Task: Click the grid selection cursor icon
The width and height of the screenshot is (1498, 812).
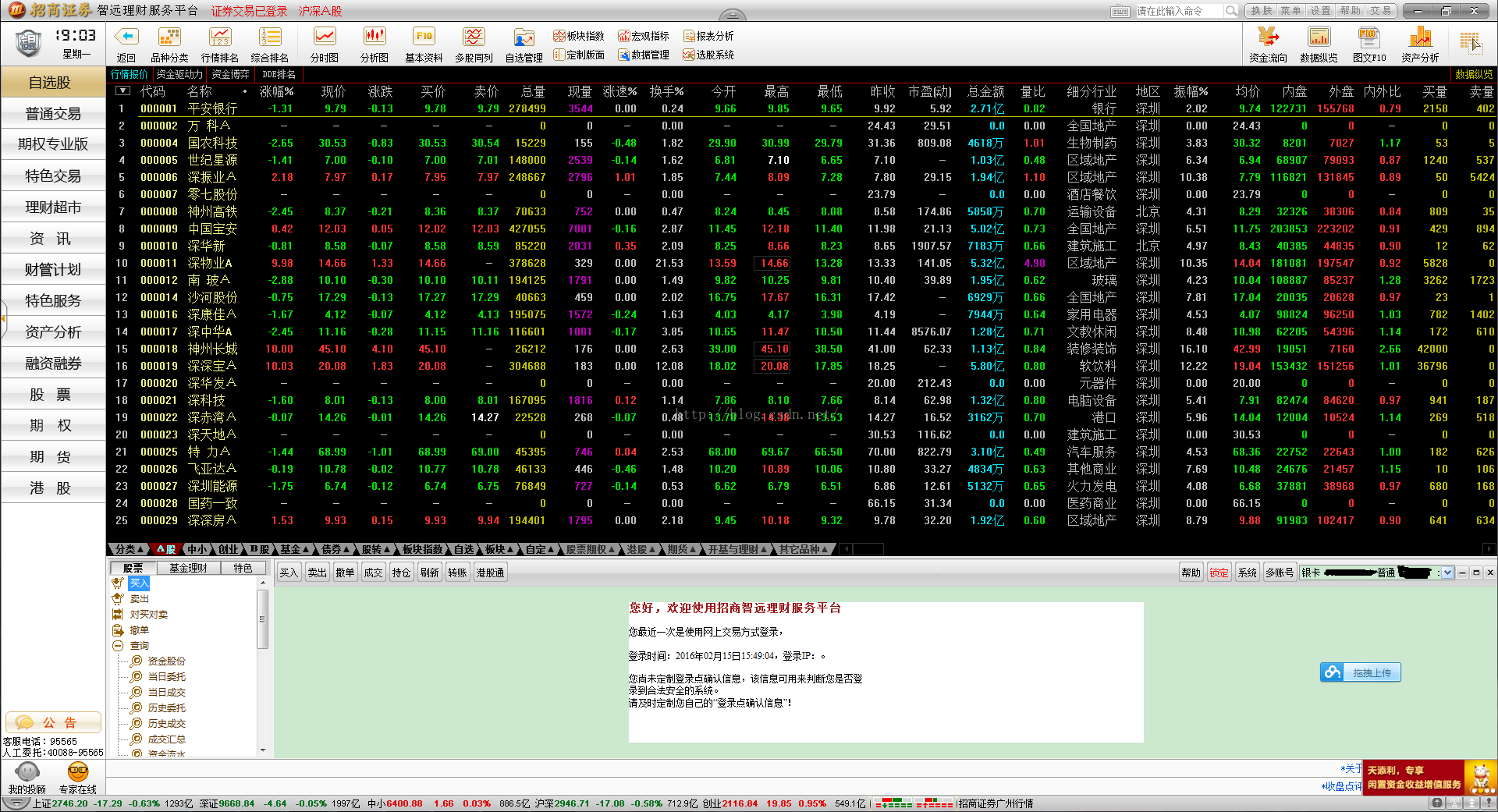Action: click(x=1471, y=42)
